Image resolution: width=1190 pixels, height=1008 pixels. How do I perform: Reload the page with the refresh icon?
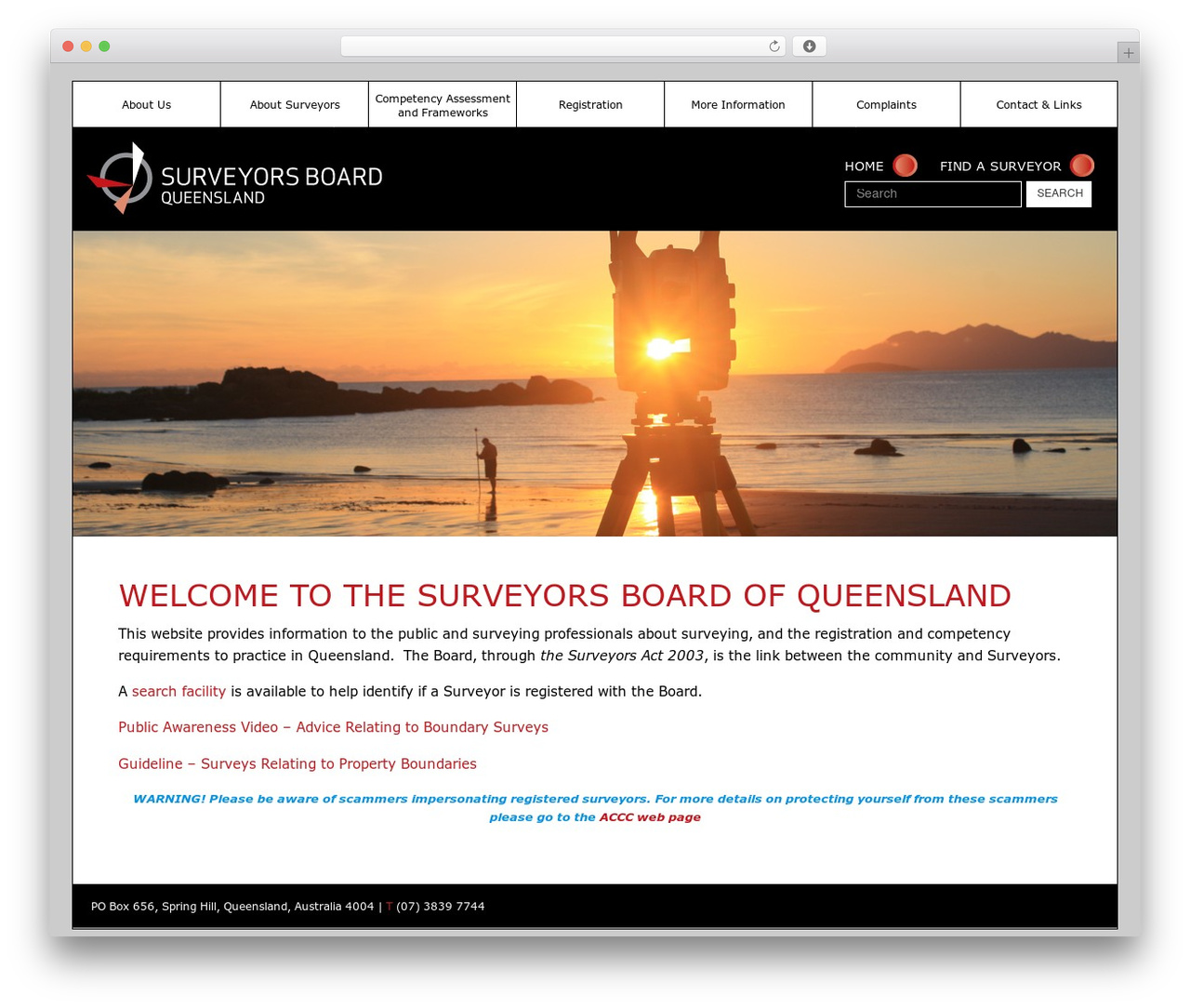(x=774, y=46)
